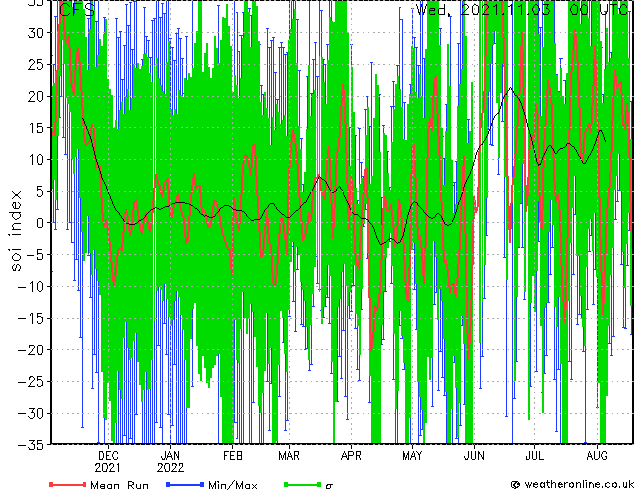Click the DEC 2021 axis label
The image size is (634, 490).
[x=108, y=462]
